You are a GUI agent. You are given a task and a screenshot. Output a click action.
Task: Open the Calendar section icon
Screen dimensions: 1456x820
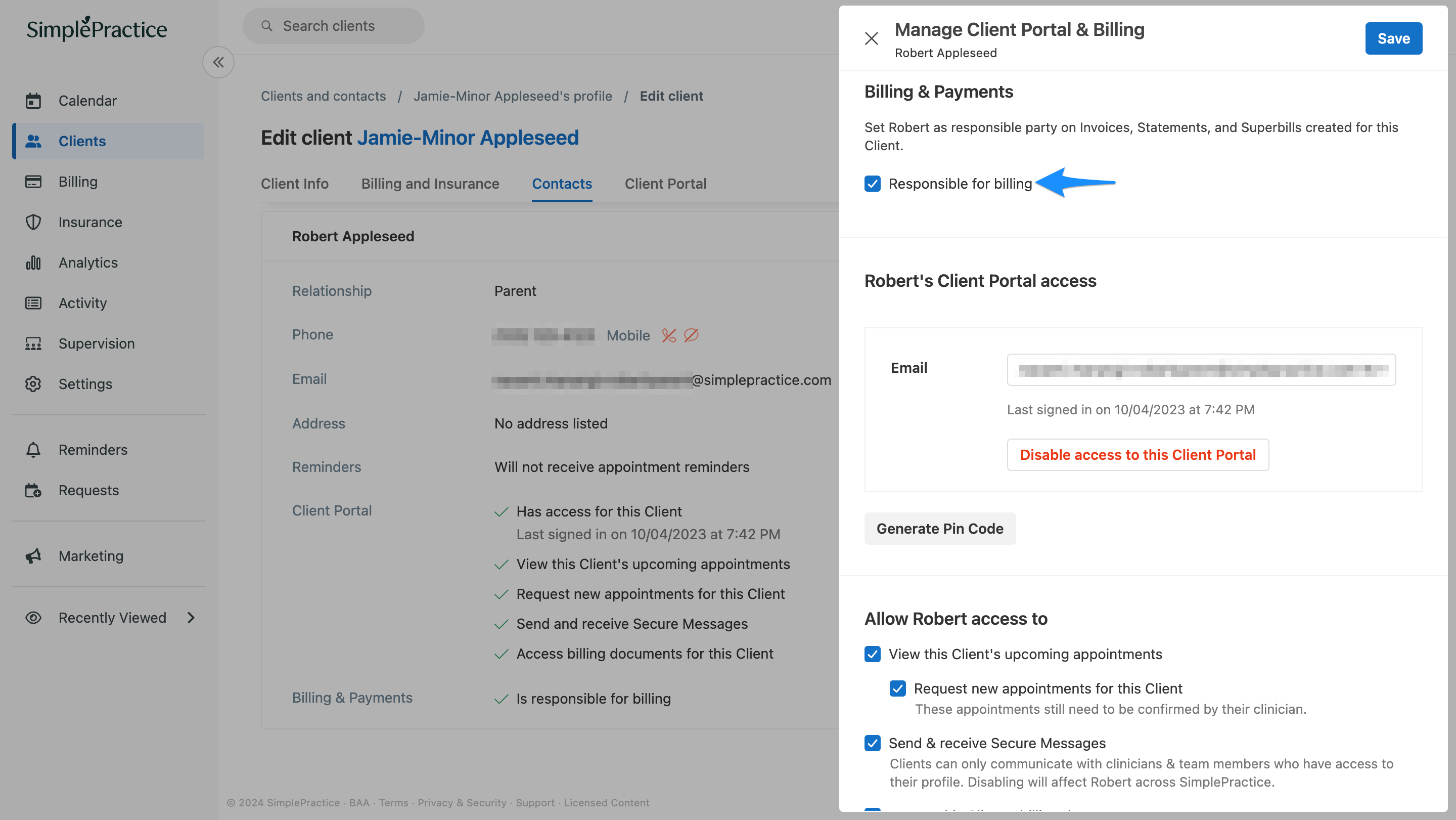pyautogui.click(x=33, y=101)
